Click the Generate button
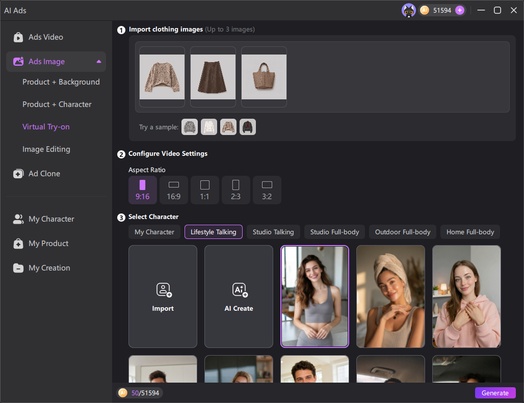Viewport: 524px width, 403px height. click(495, 393)
